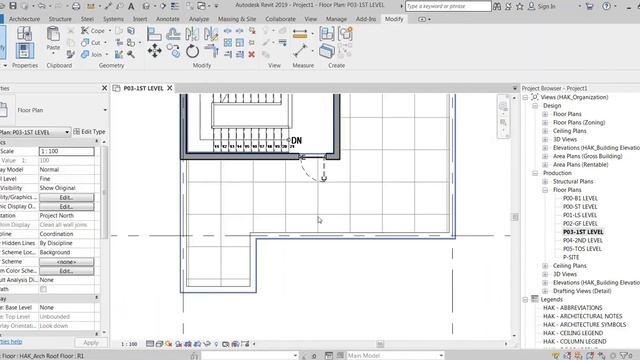Select the Text tool in quick access toolbar

[x=131, y=6]
